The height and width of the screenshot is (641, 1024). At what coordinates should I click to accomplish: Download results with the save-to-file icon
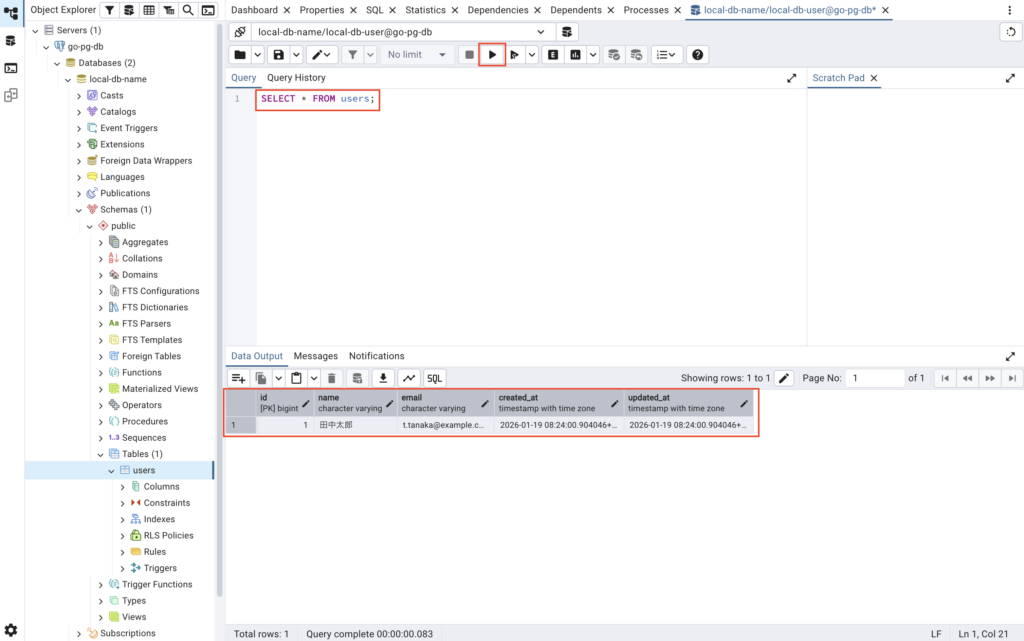[382, 378]
